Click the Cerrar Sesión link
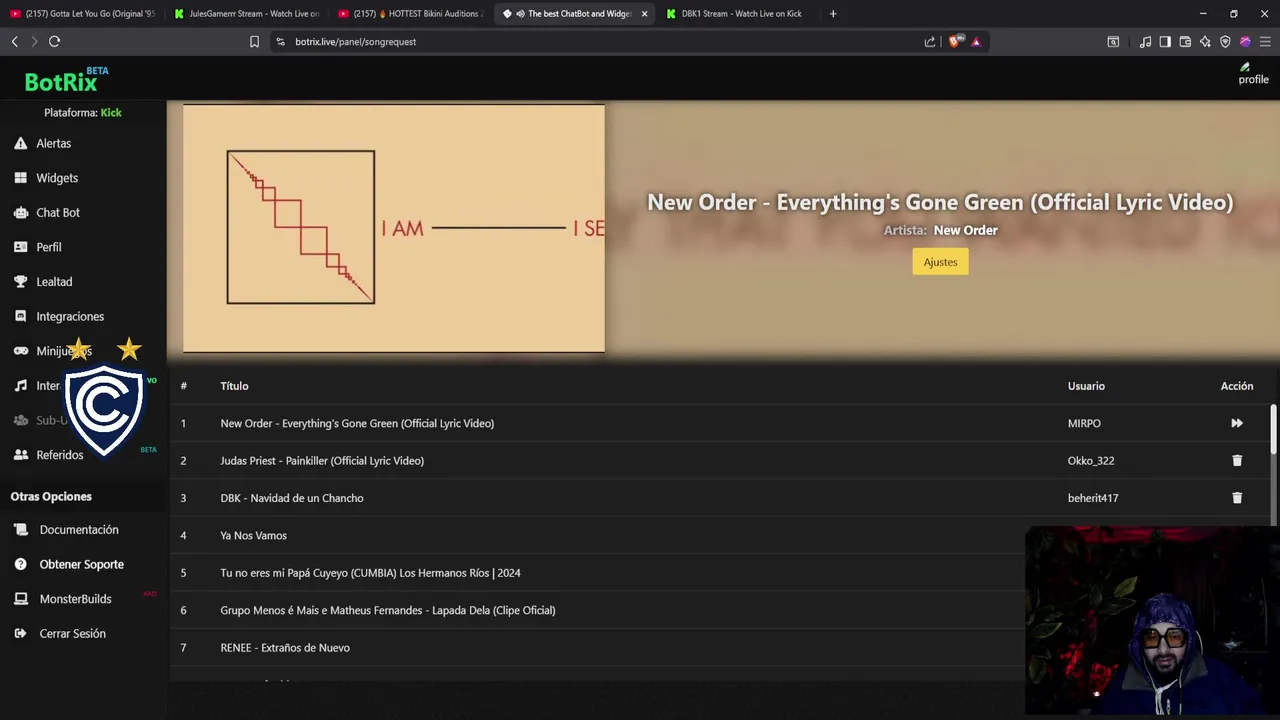This screenshot has height=720, width=1280. pyautogui.click(x=72, y=634)
